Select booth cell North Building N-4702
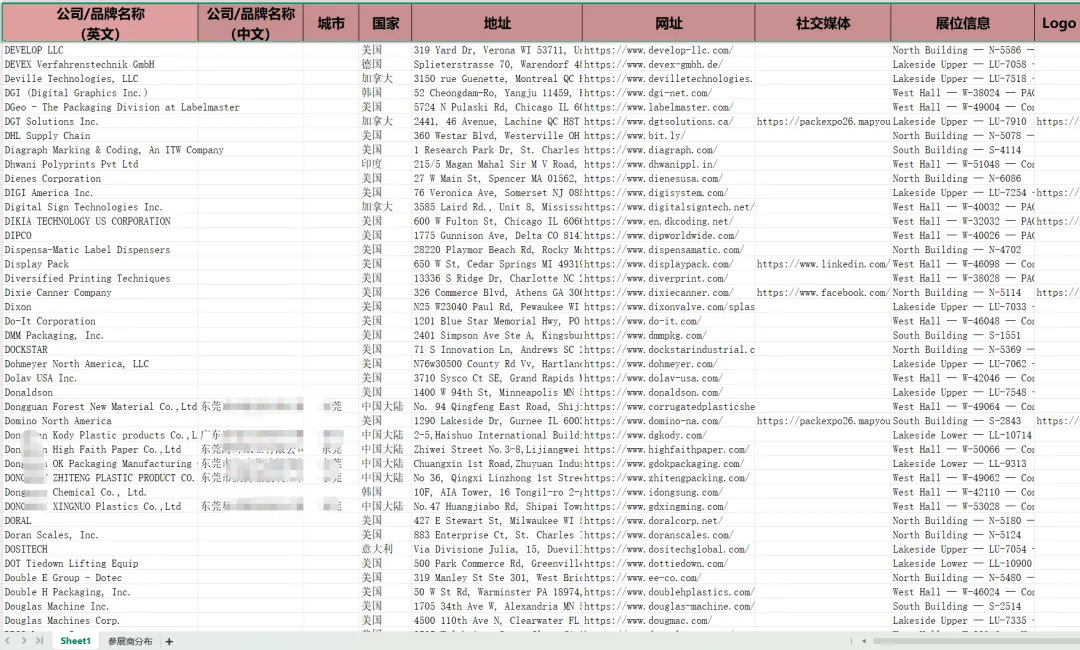This screenshot has height=650, width=1080. (x=962, y=250)
